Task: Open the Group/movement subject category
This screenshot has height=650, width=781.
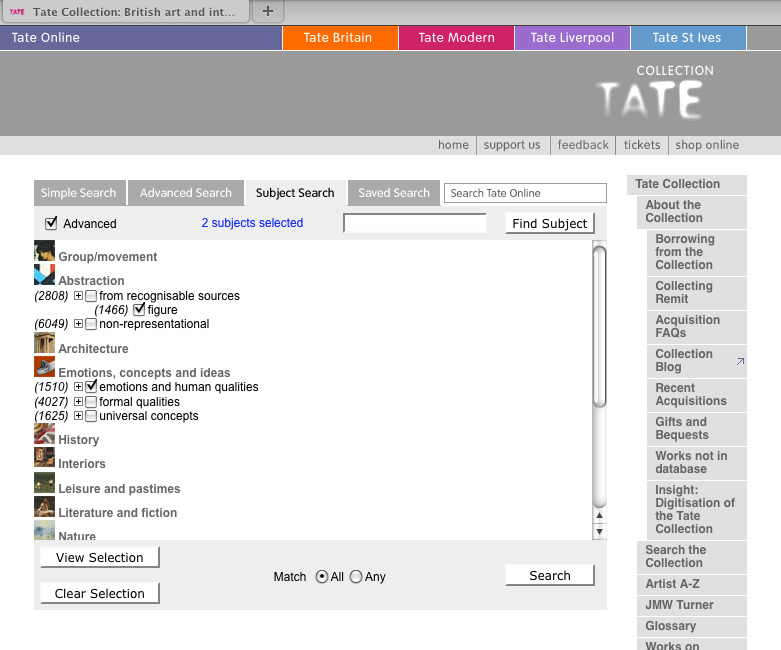Action: (x=108, y=257)
